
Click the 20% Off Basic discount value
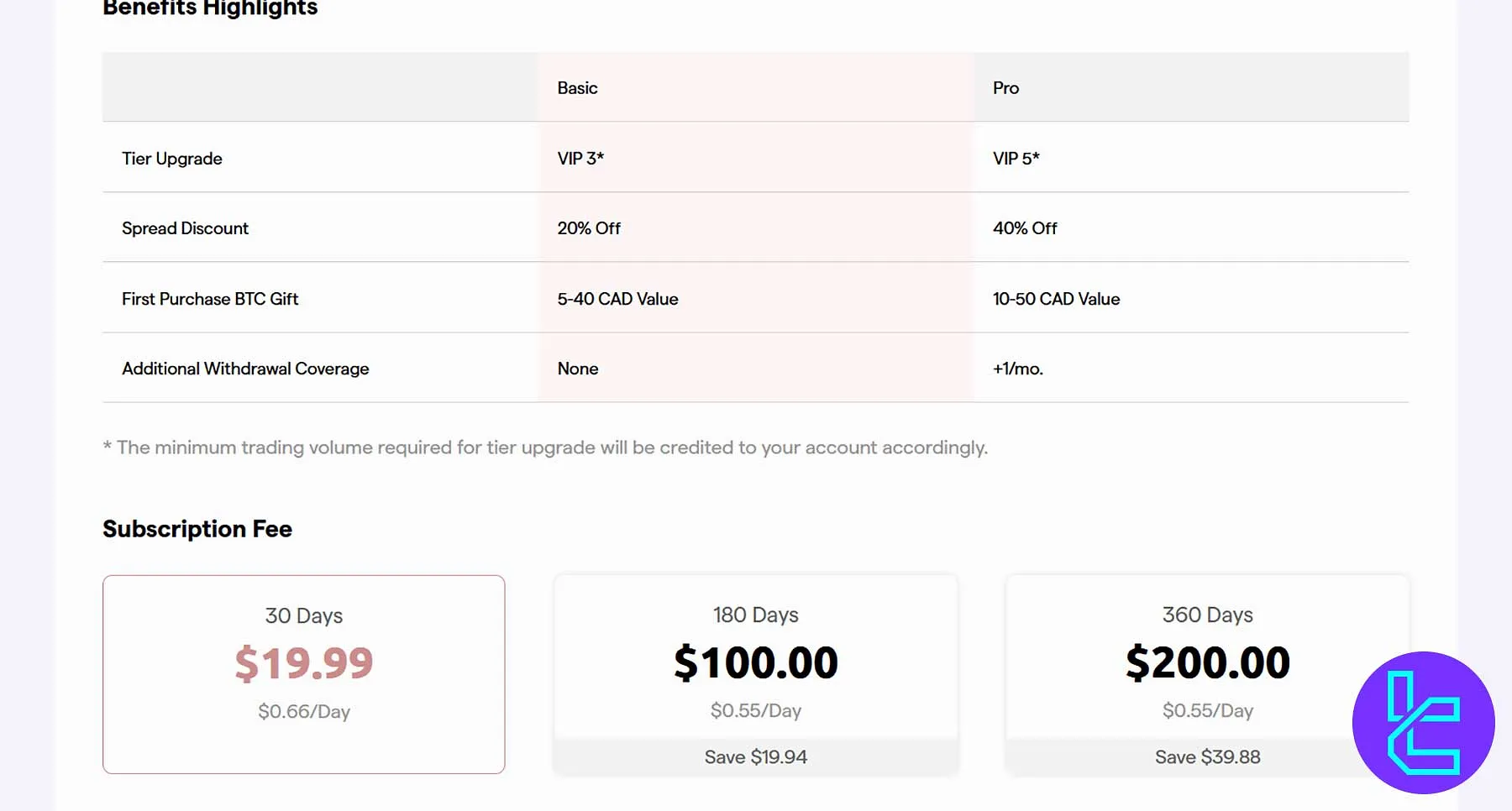pos(589,228)
